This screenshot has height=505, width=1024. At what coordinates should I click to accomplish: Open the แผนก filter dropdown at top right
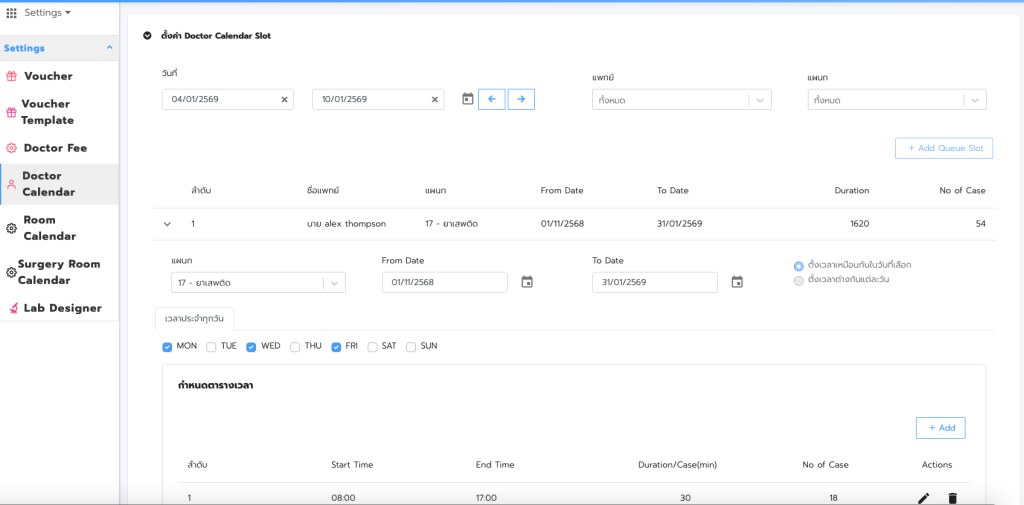point(896,100)
